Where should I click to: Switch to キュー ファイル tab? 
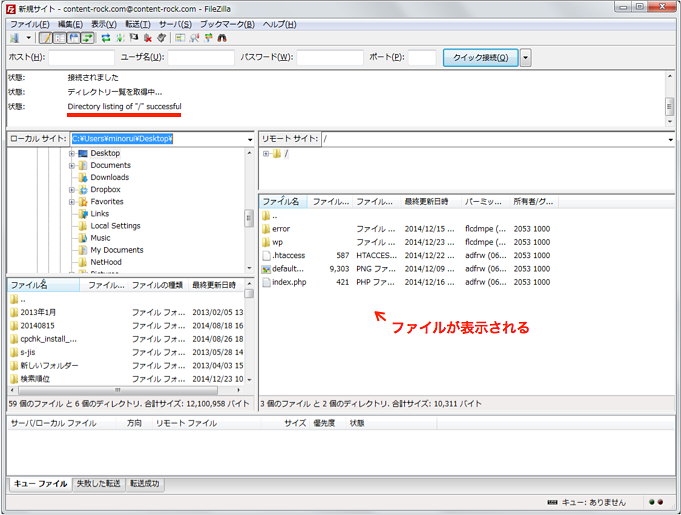40,484
